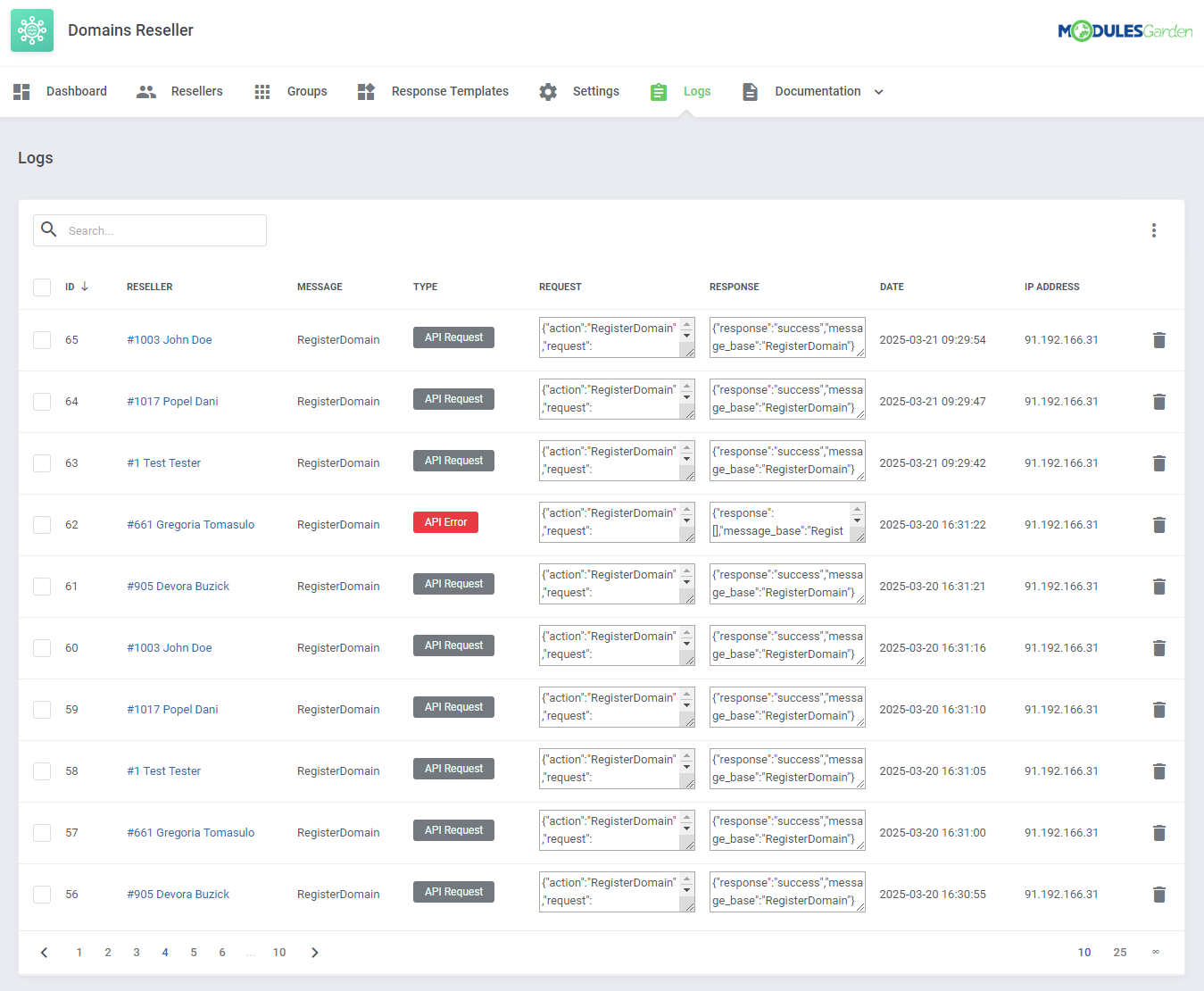Select the checkbox for log entry 62
Viewport: 1204px width, 991px height.
42,525
